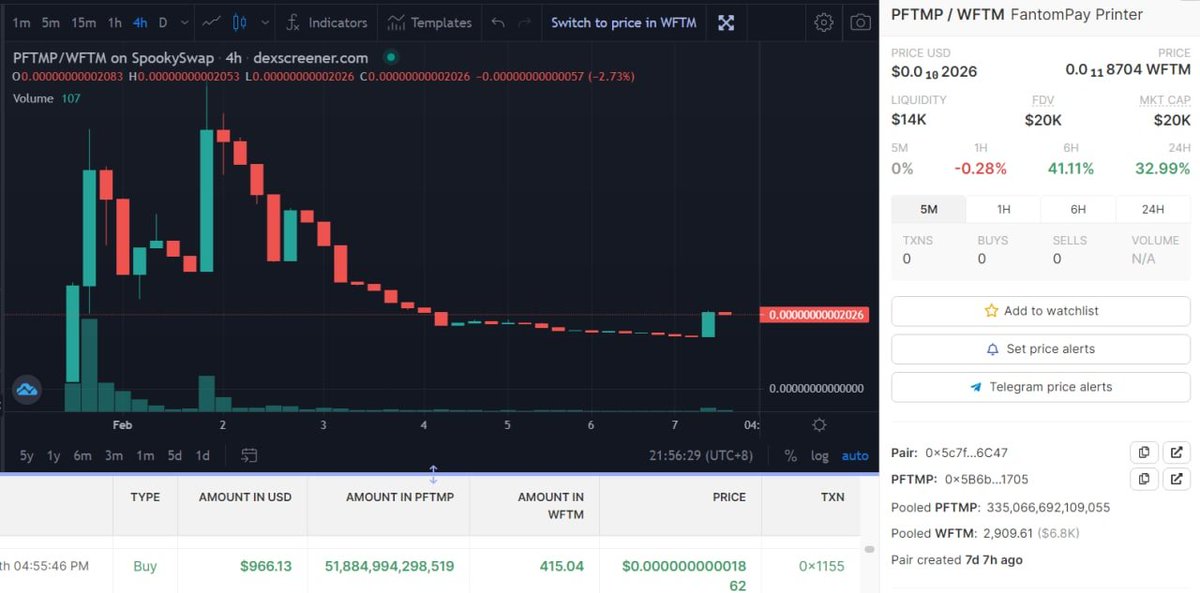Select the 4h chart interval
The width and height of the screenshot is (1200, 593).
pyautogui.click(x=140, y=22)
